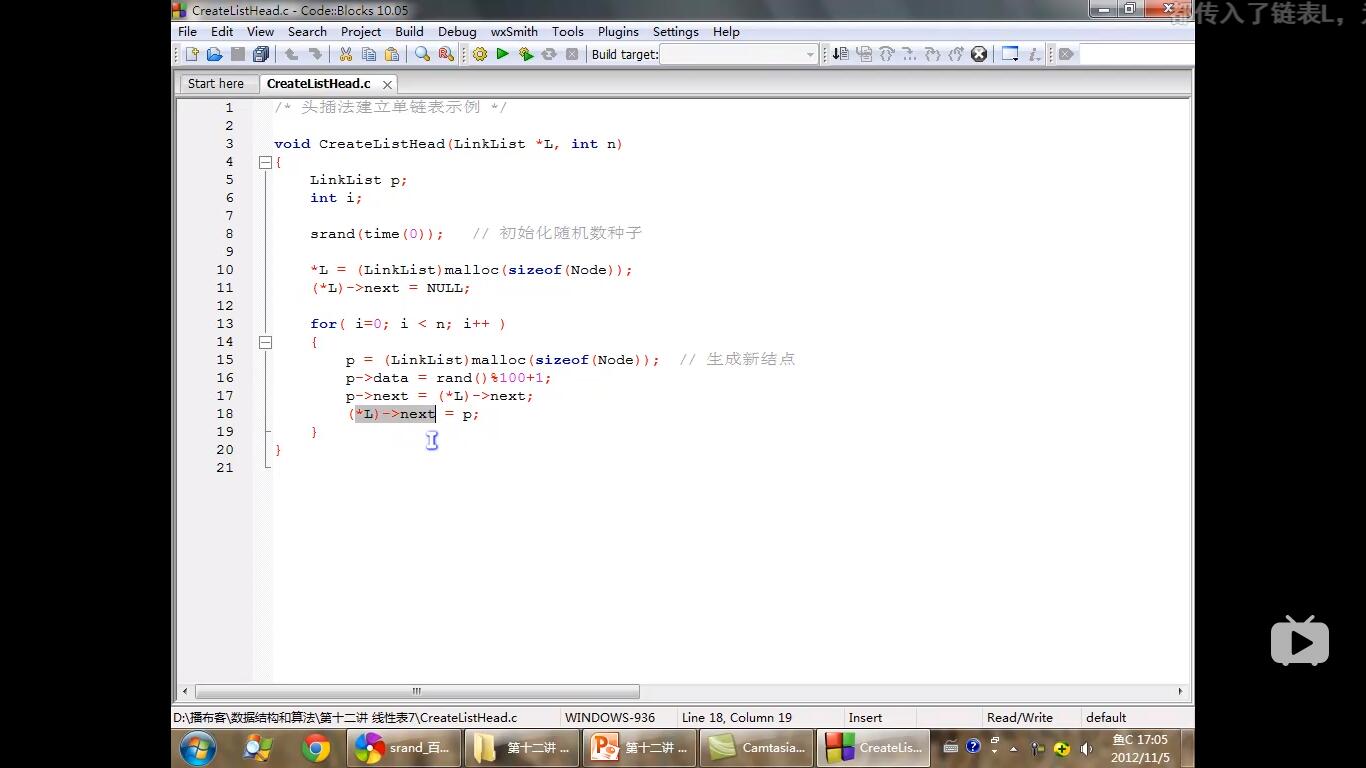This screenshot has height=768, width=1366.
Task: Open the Build target dropdown
Action: pyautogui.click(x=810, y=55)
